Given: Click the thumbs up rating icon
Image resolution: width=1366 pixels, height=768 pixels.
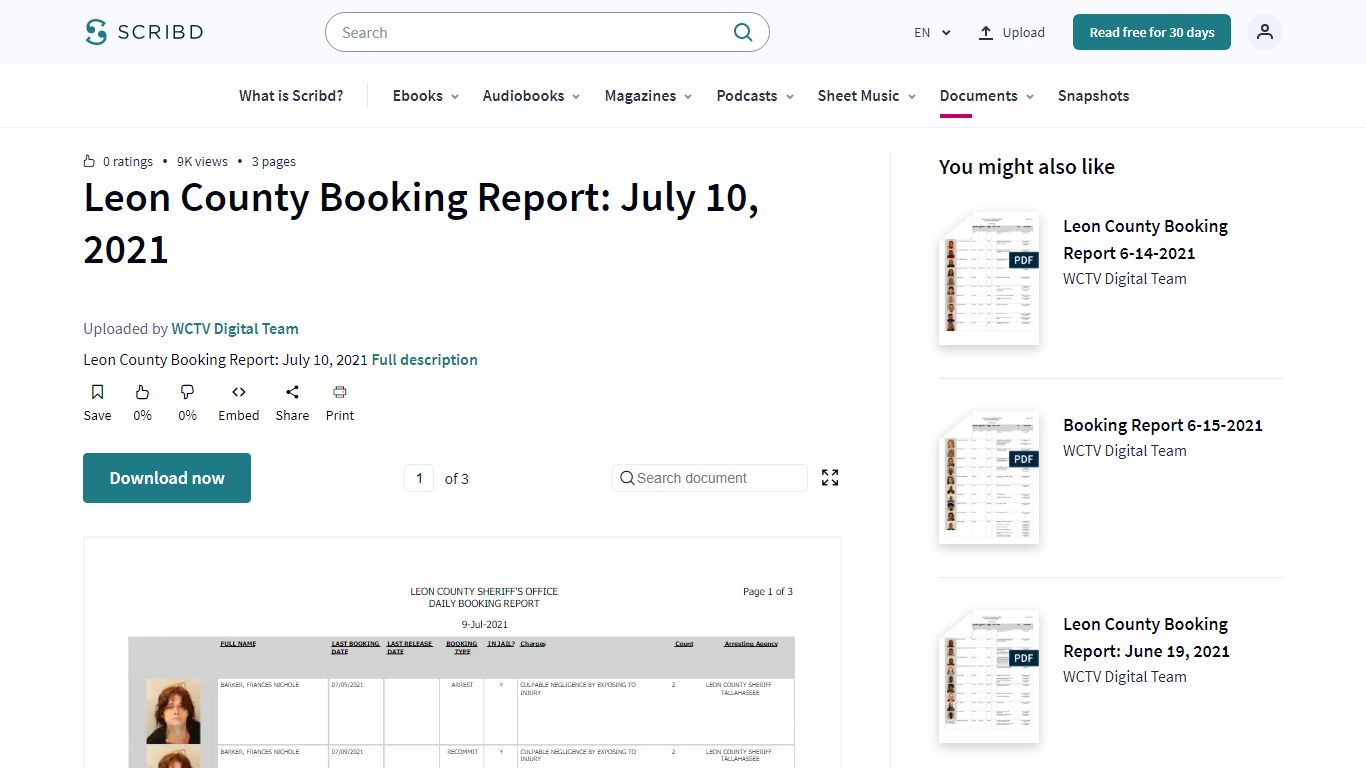Looking at the screenshot, I should click(142, 392).
